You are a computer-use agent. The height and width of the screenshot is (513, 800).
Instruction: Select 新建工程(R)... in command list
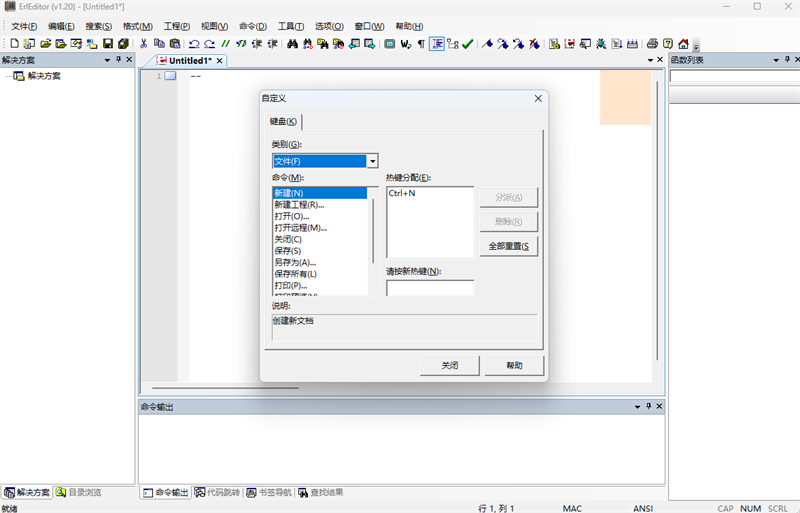[319, 205]
